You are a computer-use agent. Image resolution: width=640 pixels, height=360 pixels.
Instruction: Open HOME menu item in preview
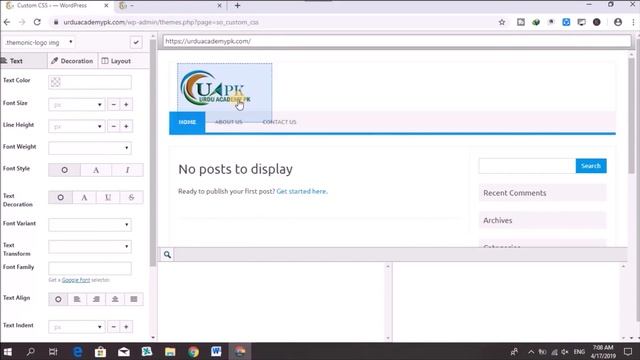pyautogui.click(x=187, y=122)
